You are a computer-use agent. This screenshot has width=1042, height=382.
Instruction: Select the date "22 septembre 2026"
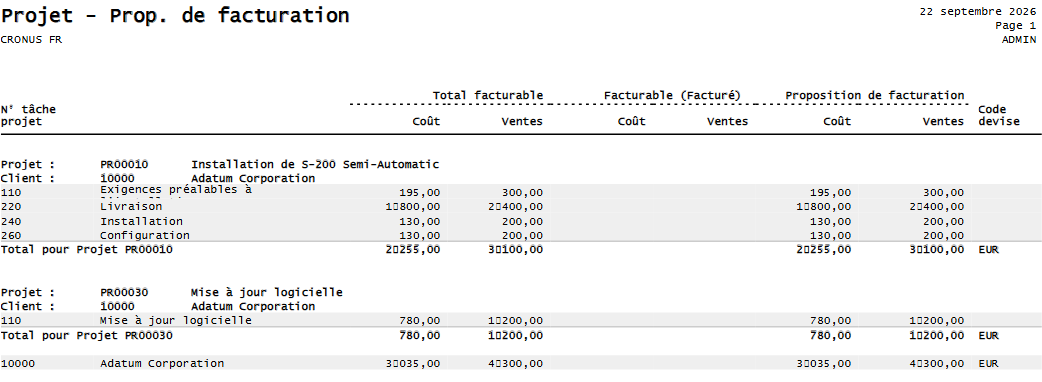(978, 11)
